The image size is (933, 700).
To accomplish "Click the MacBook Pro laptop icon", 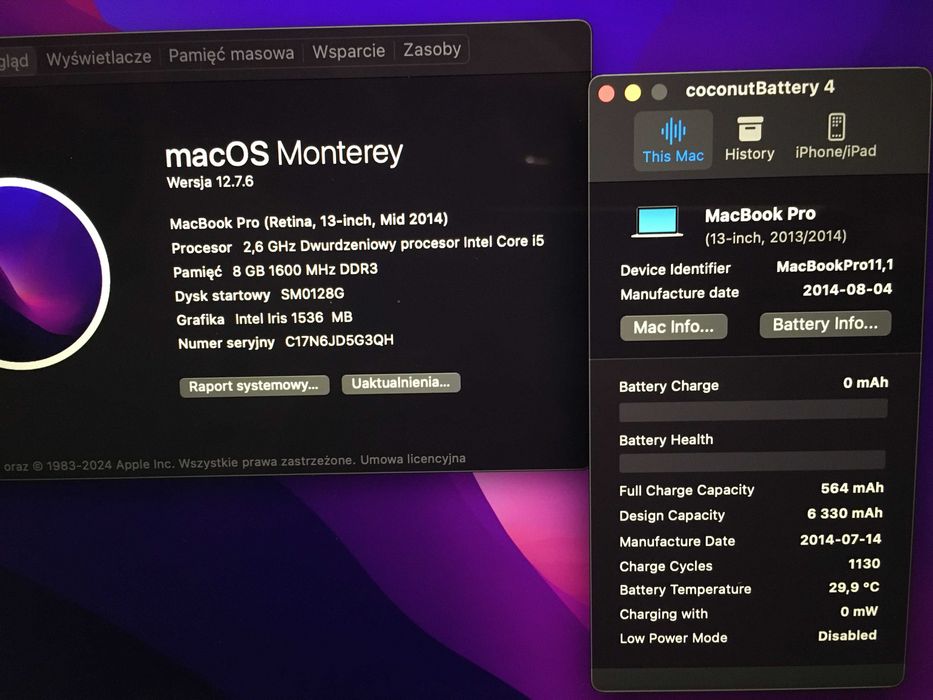I will click(x=657, y=222).
